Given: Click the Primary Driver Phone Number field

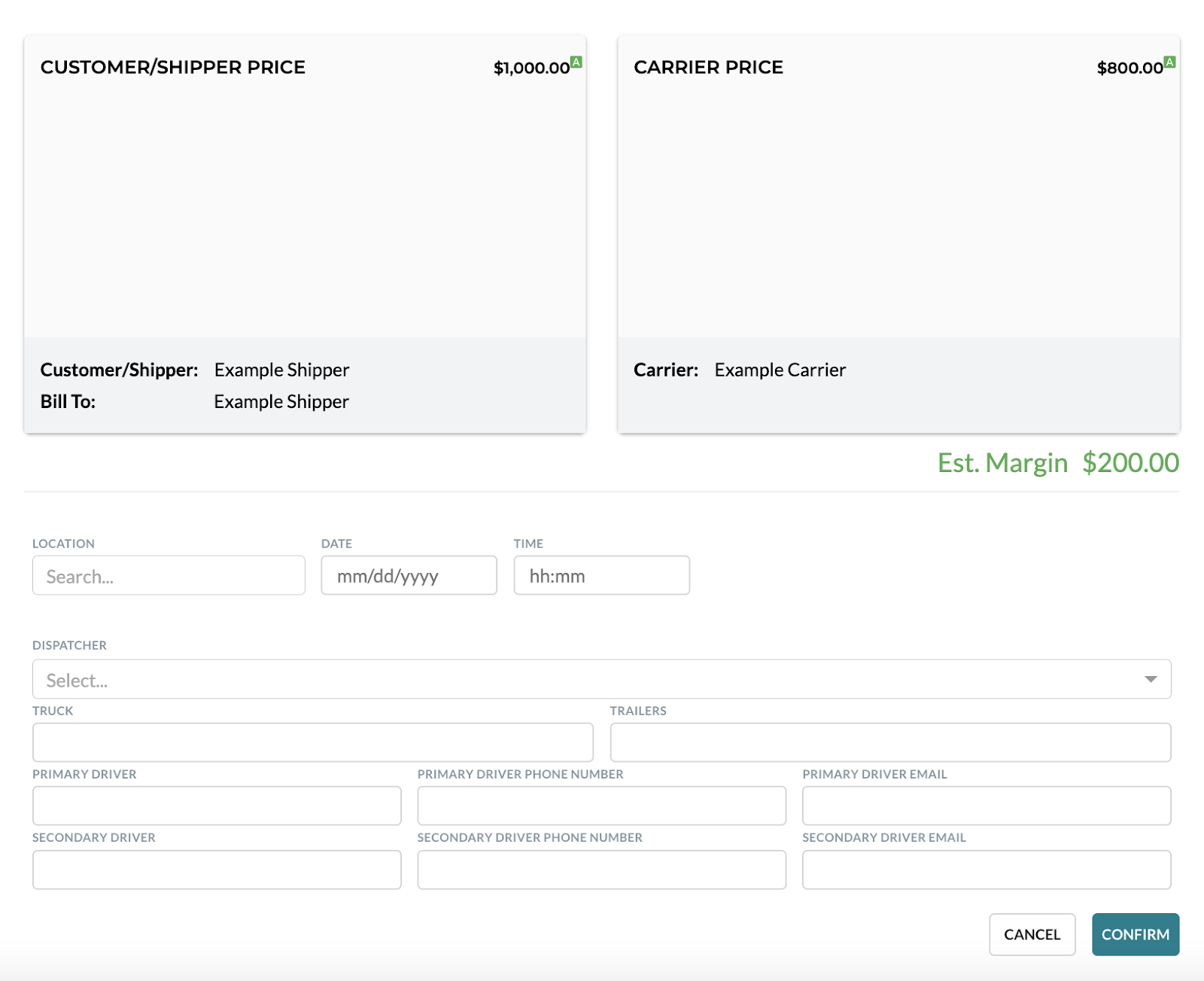Looking at the screenshot, I should tap(601, 806).
